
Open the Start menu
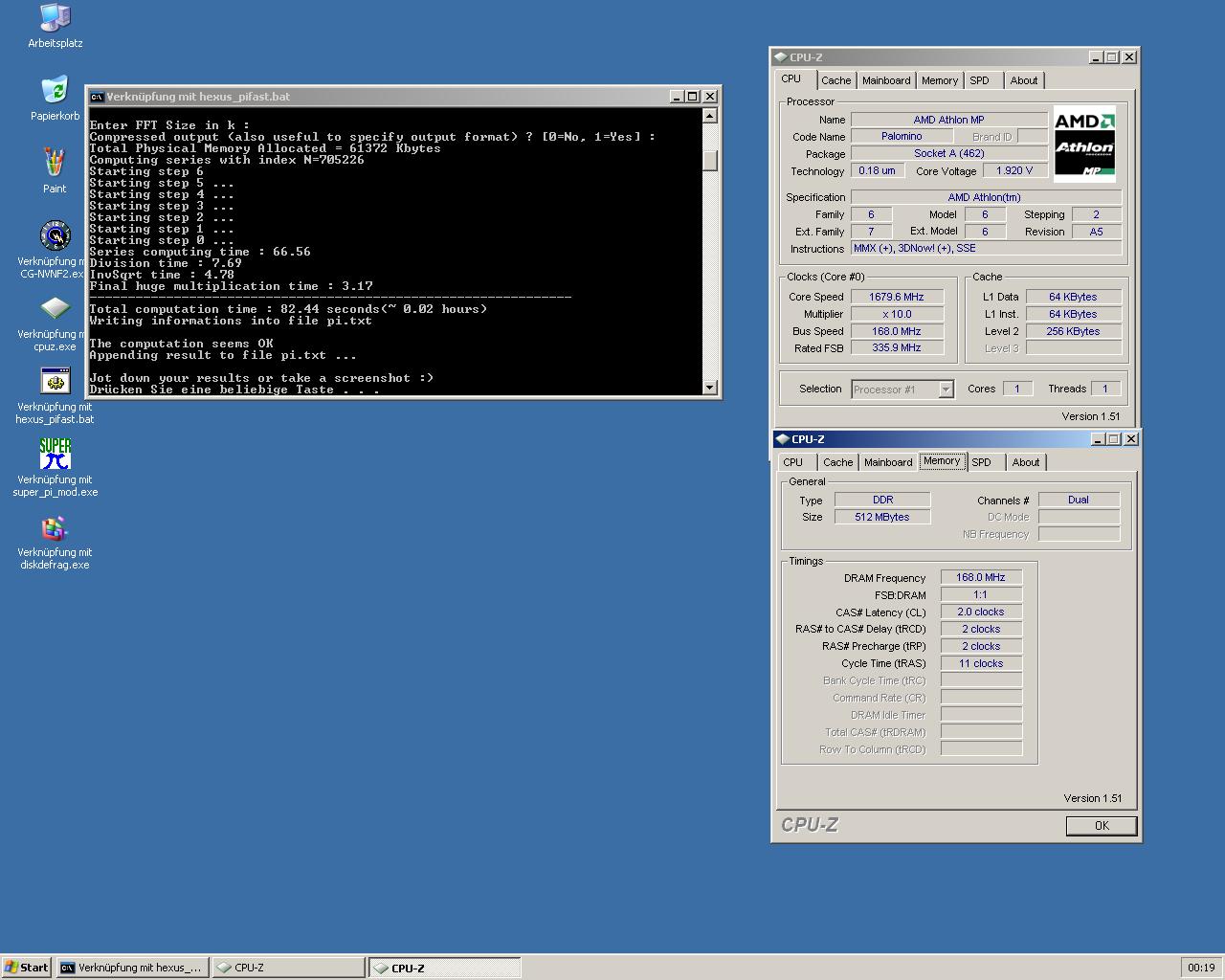27,968
